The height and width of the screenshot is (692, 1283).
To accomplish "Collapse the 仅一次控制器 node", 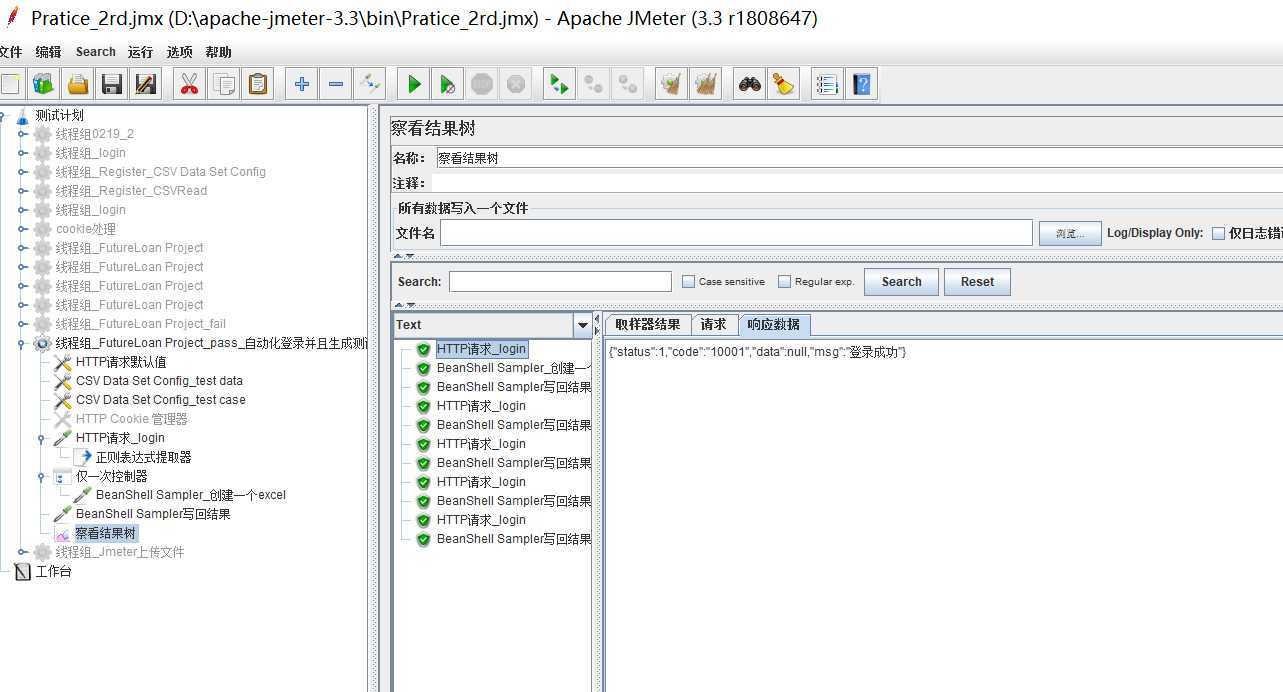I will pyautogui.click(x=41, y=476).
